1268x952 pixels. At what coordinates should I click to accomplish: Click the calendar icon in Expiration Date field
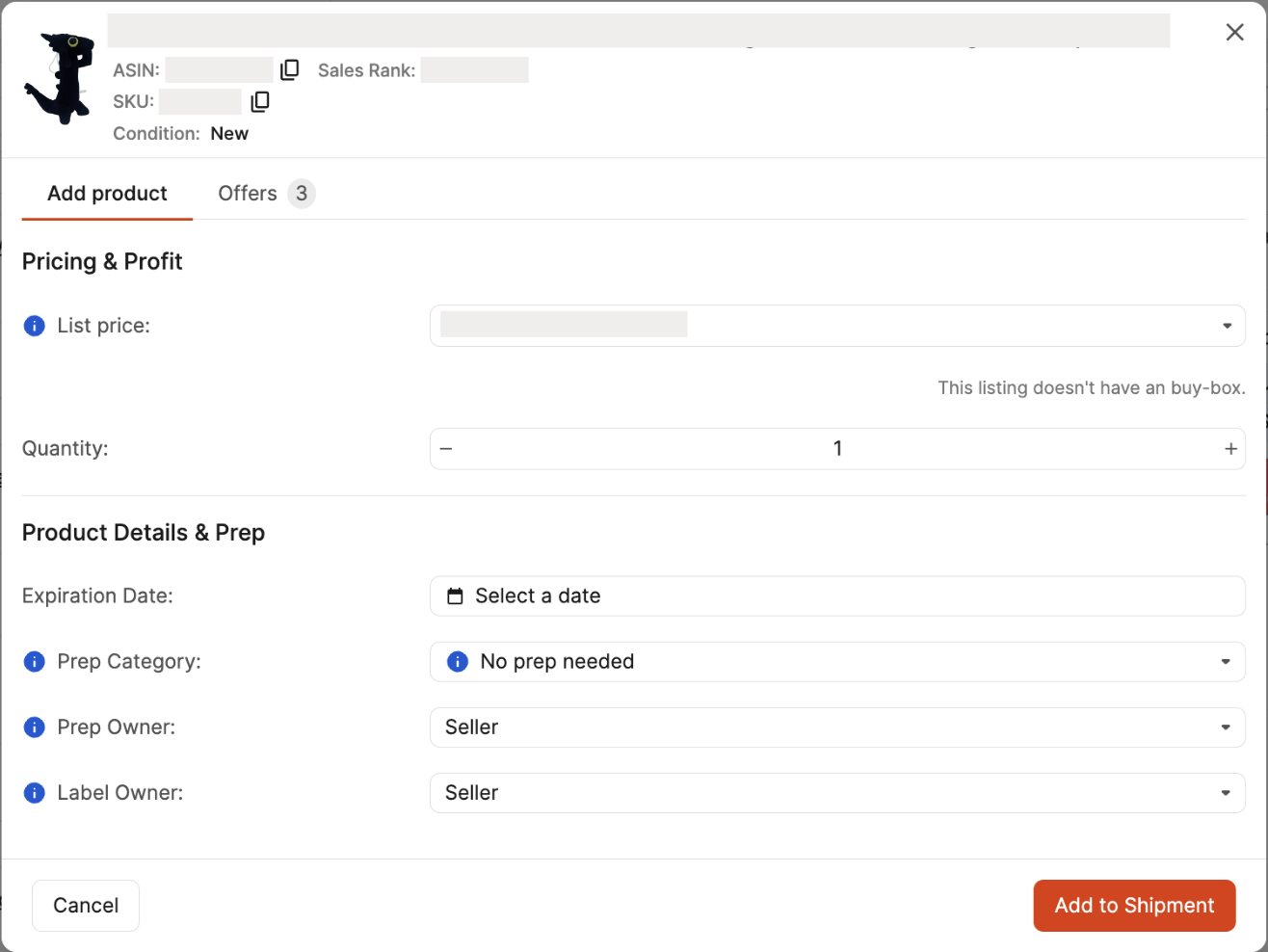(x=455, y=596)
